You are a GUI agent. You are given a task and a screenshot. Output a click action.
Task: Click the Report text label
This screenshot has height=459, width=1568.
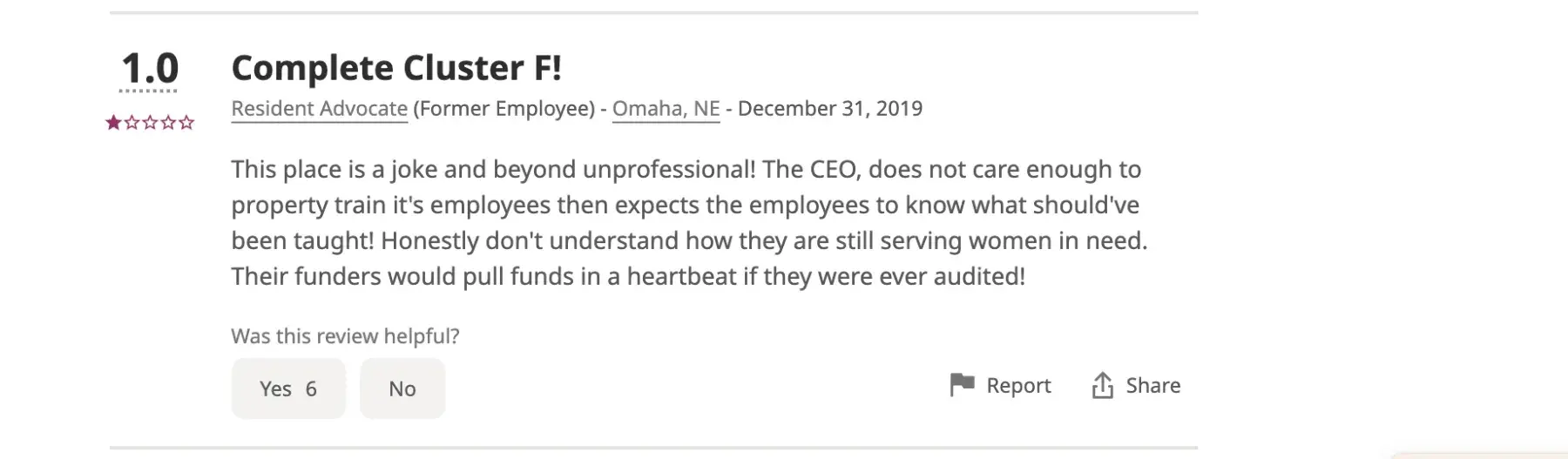pyautogui.click(x=1018, y=385)
